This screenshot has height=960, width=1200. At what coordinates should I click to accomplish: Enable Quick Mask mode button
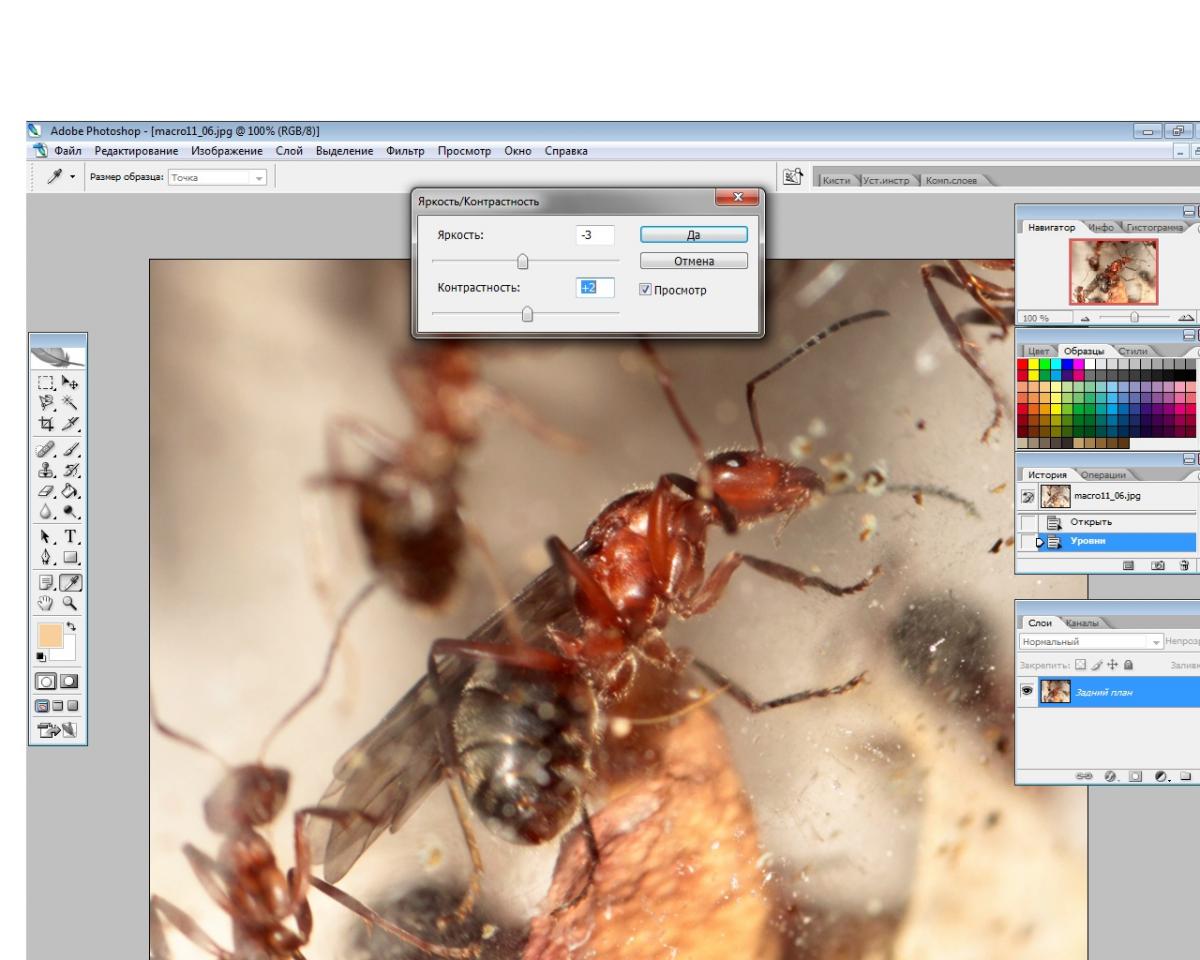click(x=69, y=681)
